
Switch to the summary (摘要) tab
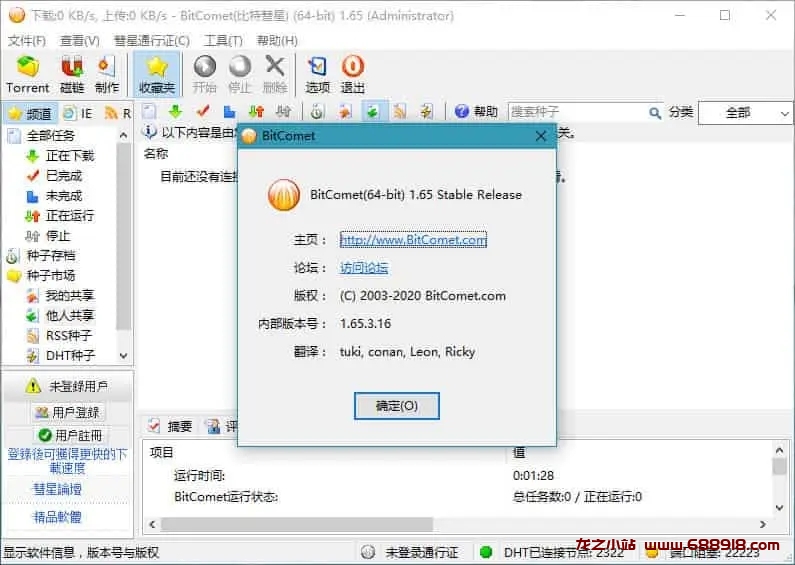[x=170, y=426]
